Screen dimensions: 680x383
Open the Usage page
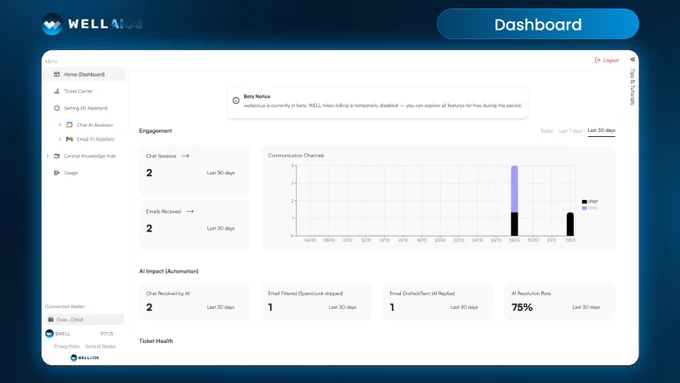click(71, 173)
